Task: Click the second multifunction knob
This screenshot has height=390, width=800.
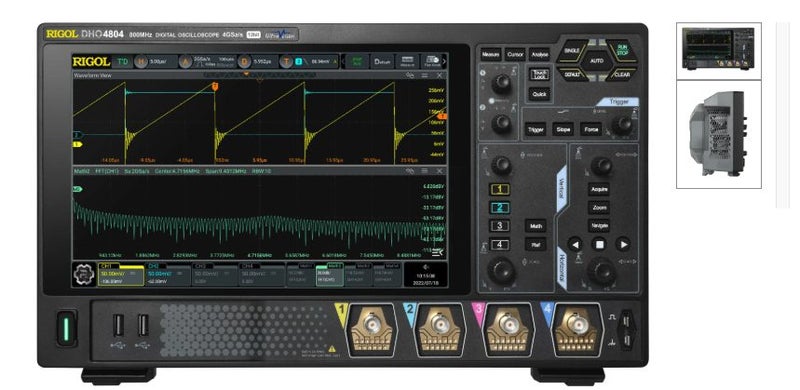Action: 501,124
